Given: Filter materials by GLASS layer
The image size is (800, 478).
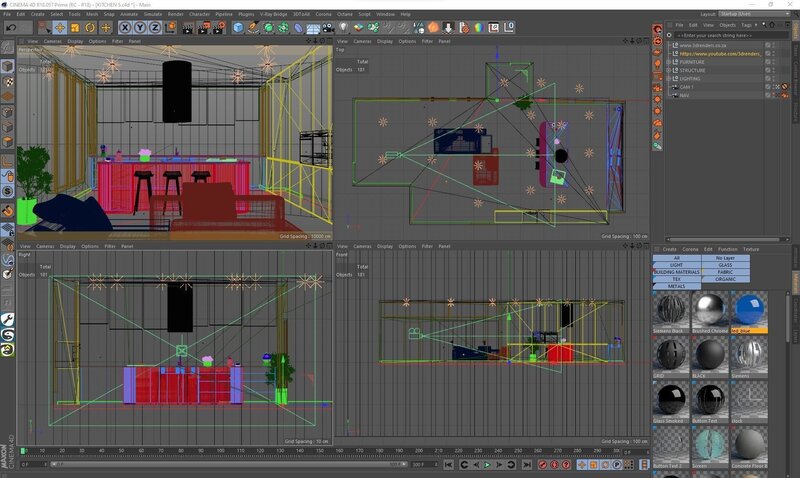Looking at the screenshot, I should (x=725, y=265).
